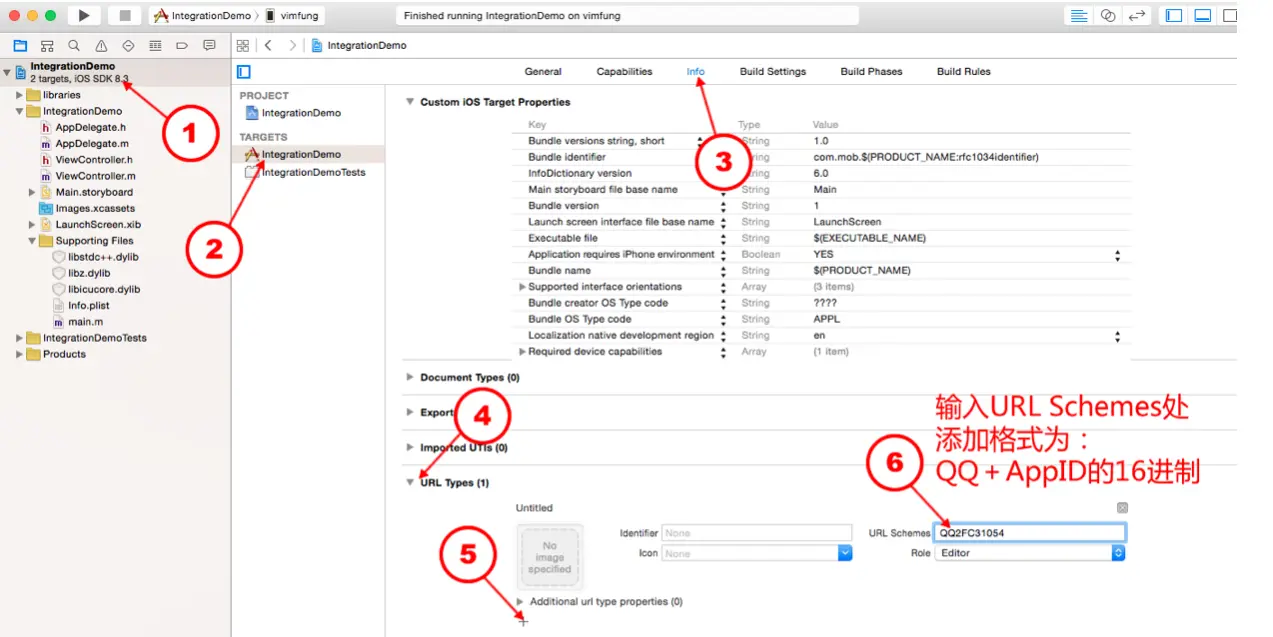Screen dimensions: 1273x637
Task: Collapse the URL Types (1) section
Action: click(409, 482)
